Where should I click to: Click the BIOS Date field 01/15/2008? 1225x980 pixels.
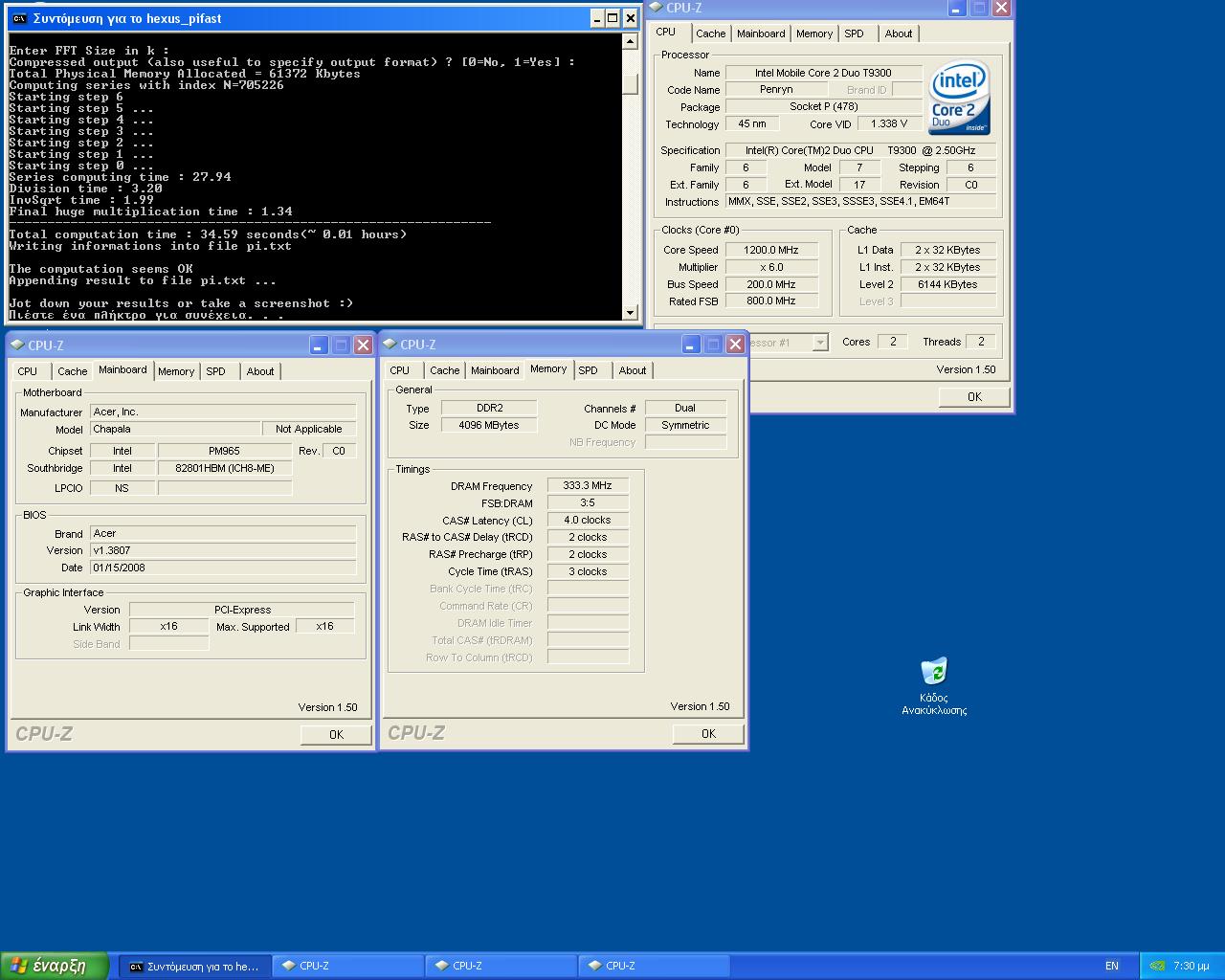pos(223,568)
